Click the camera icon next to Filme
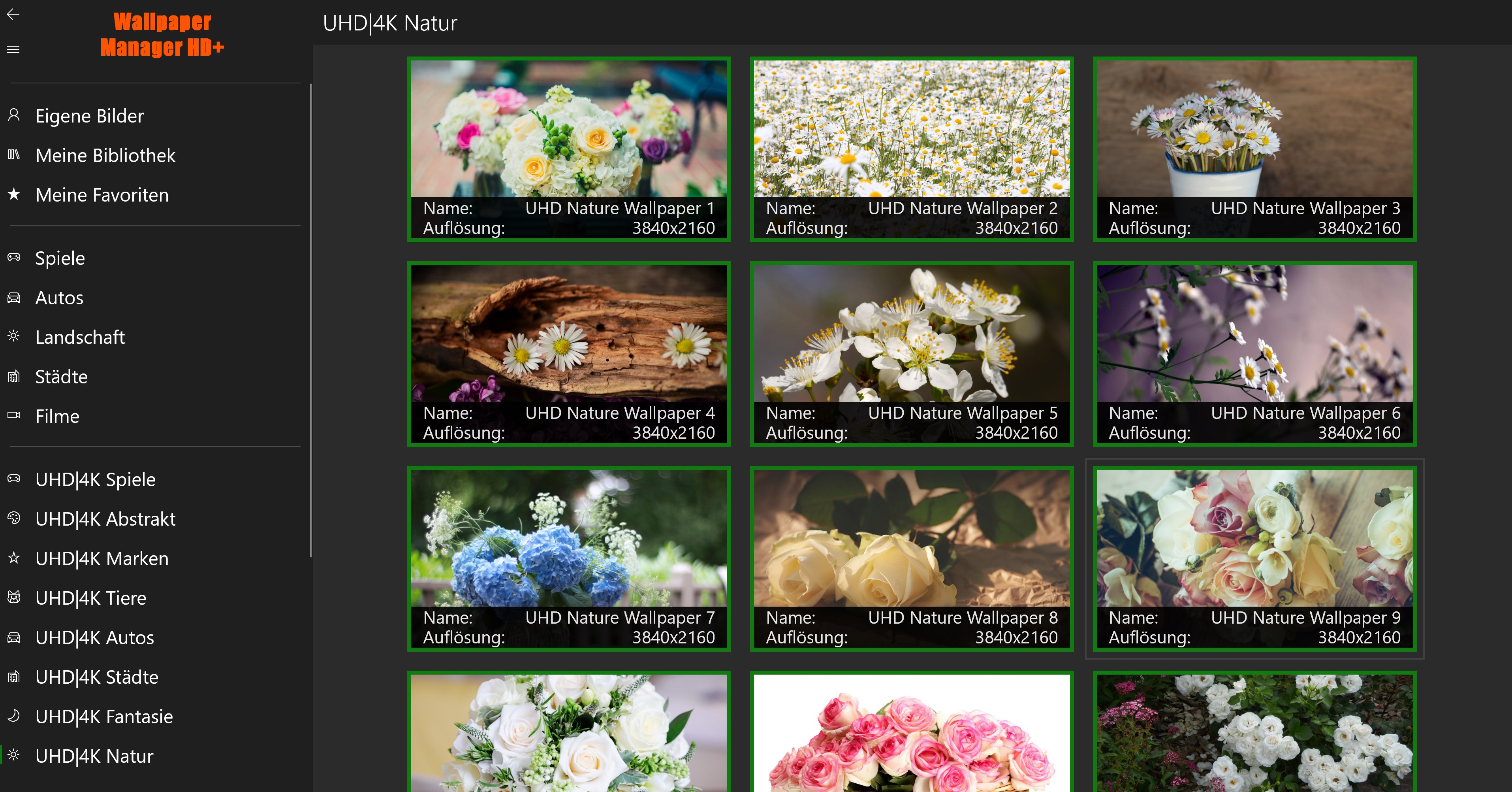 coord(14,415)
